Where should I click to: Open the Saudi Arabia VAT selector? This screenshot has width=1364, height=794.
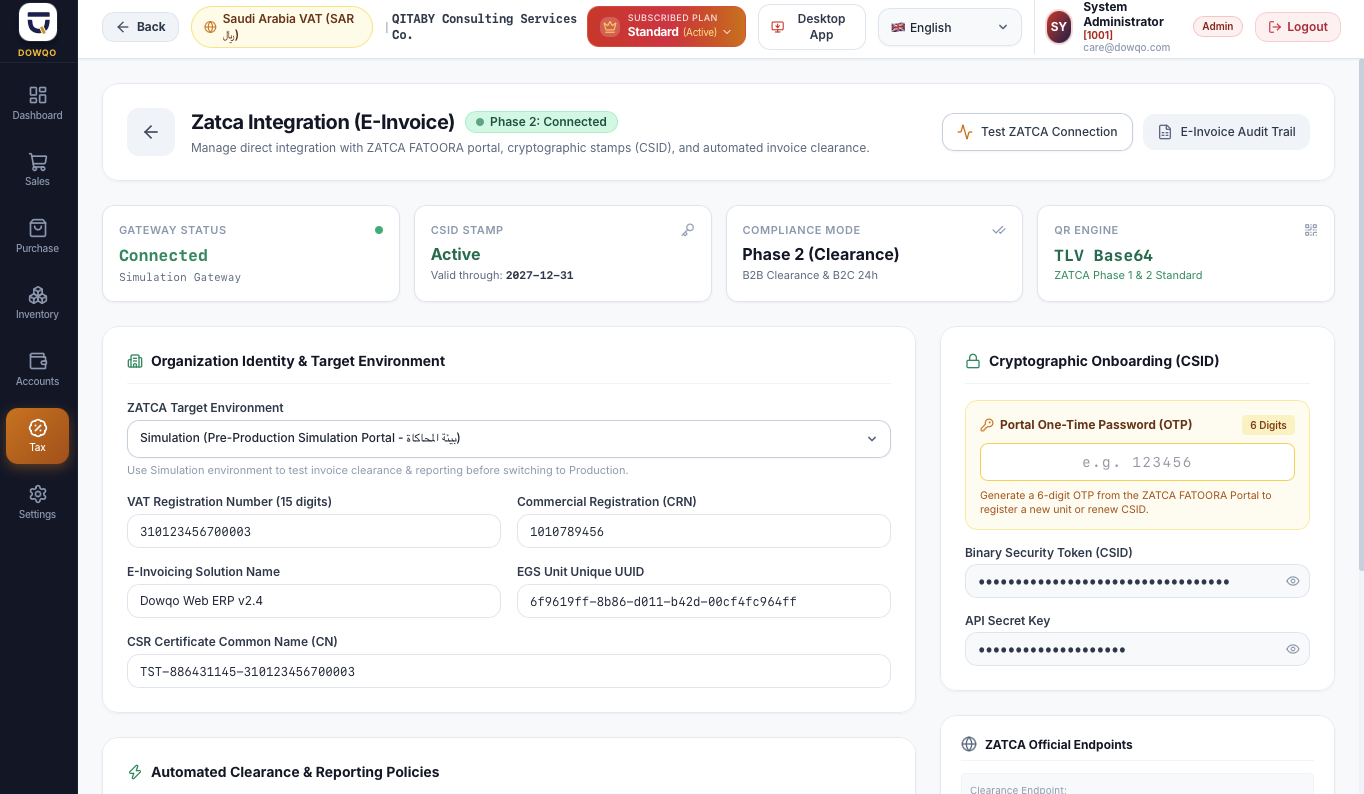[282, 27]
